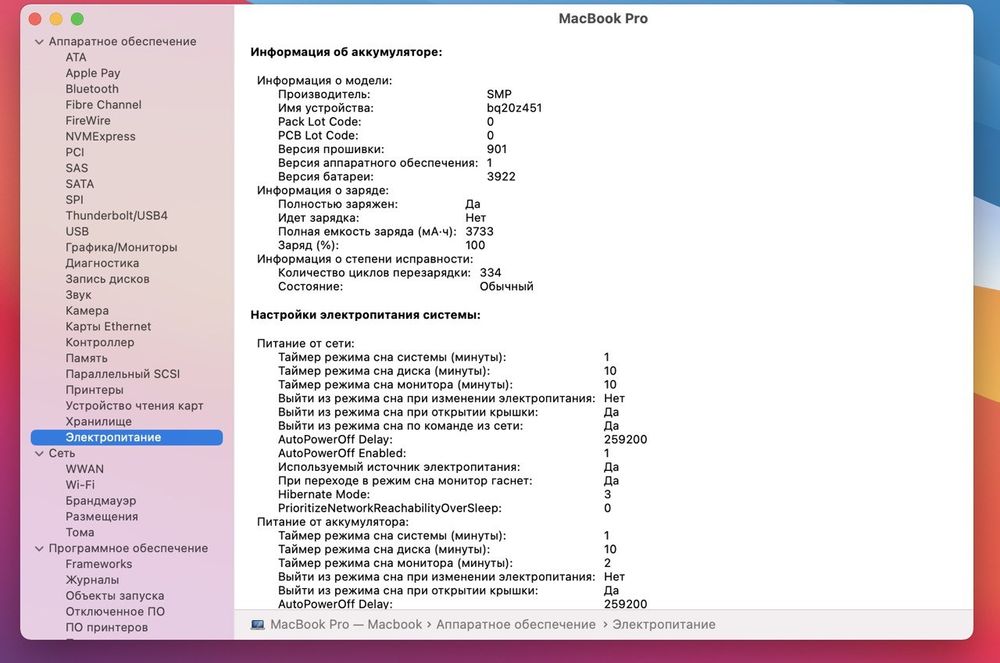Screen dimensions: 1000x663
Task: Click the MacBook Pro window title
Action: 603,19
